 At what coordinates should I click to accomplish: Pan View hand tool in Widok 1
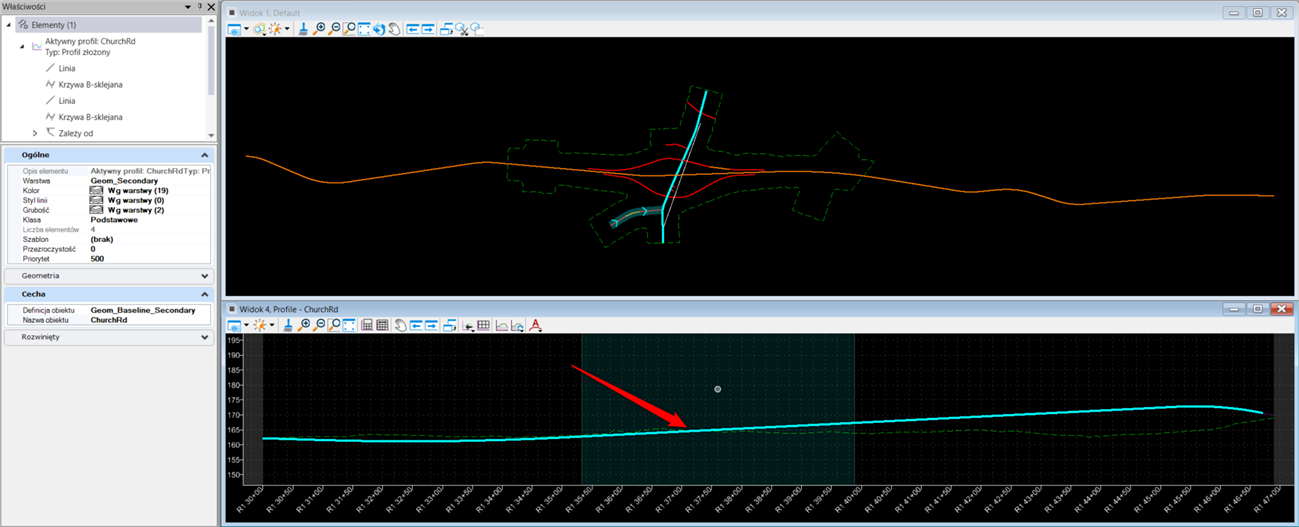[395, 29]
